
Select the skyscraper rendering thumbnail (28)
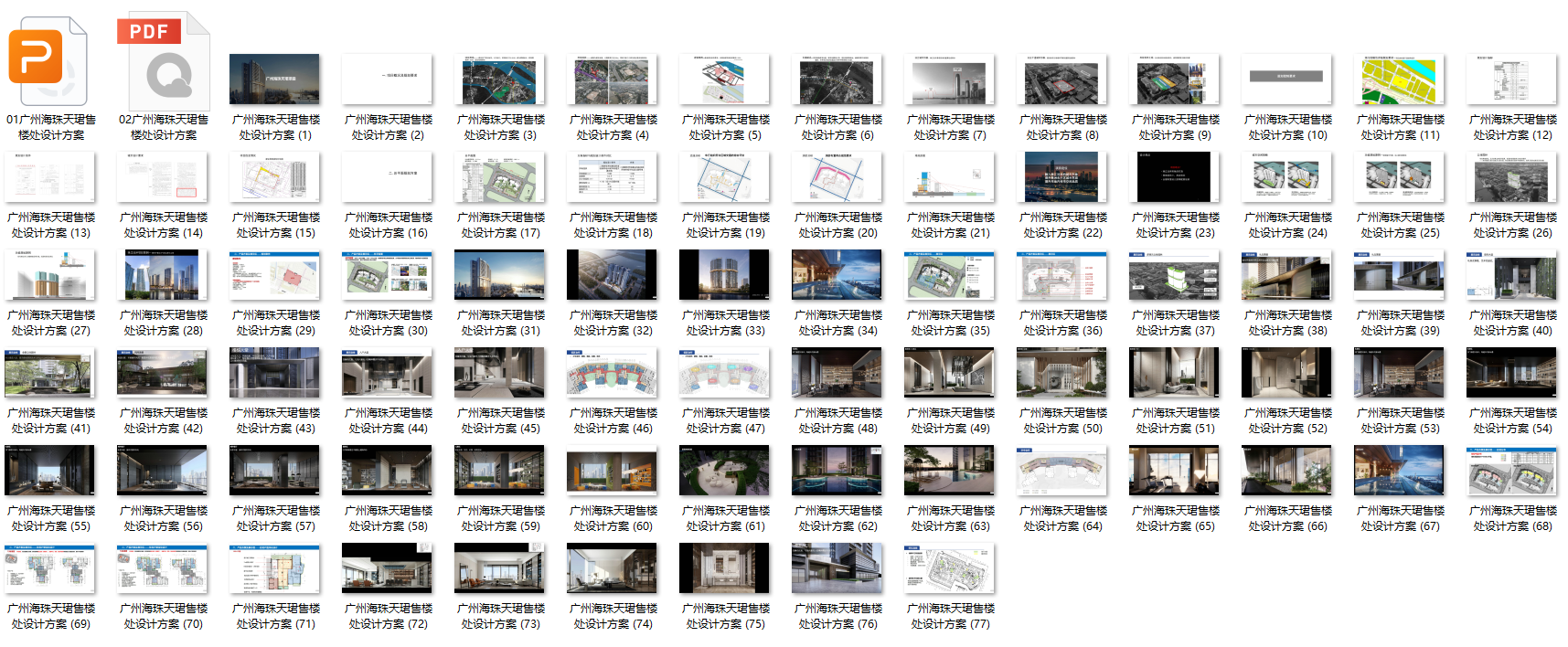(x=163, y=275)
